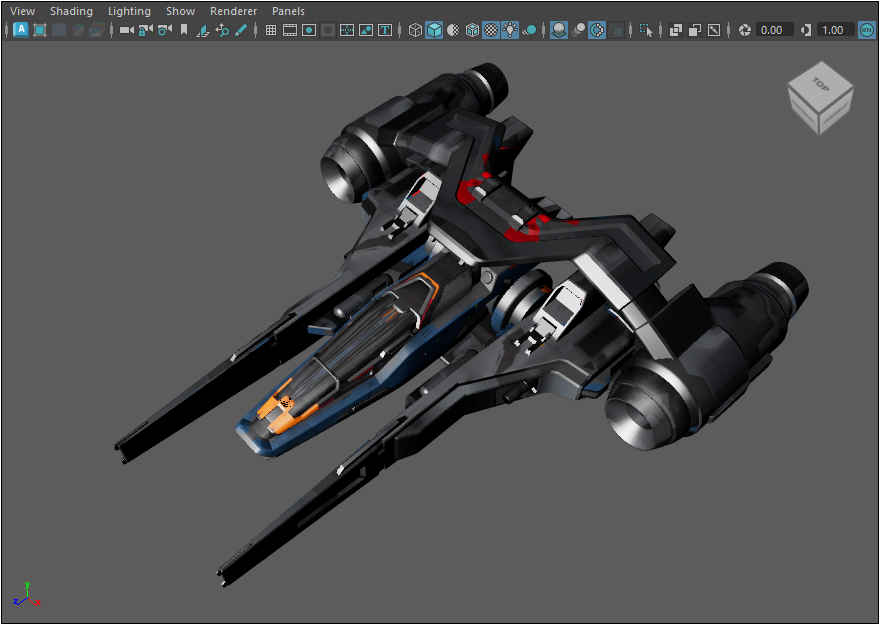Screen dimensions: 880x625
Task: Open the Show menu
Action: [x=180, y=11]
